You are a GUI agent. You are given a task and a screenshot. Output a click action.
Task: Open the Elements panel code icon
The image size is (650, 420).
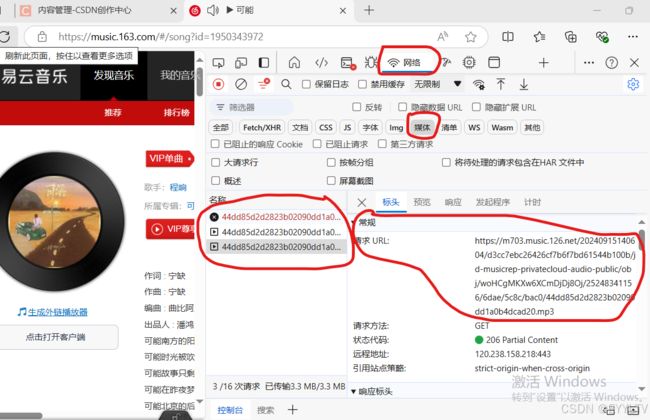click(321, 63)
